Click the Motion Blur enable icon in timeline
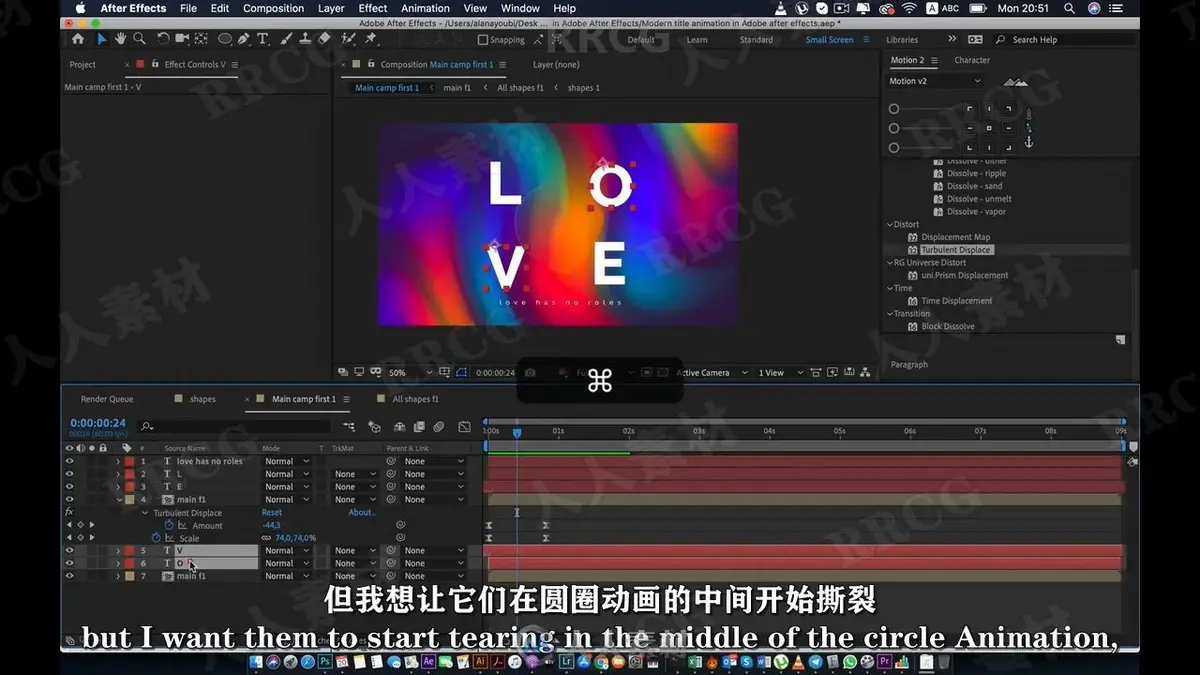 click(x=438, y=427)
